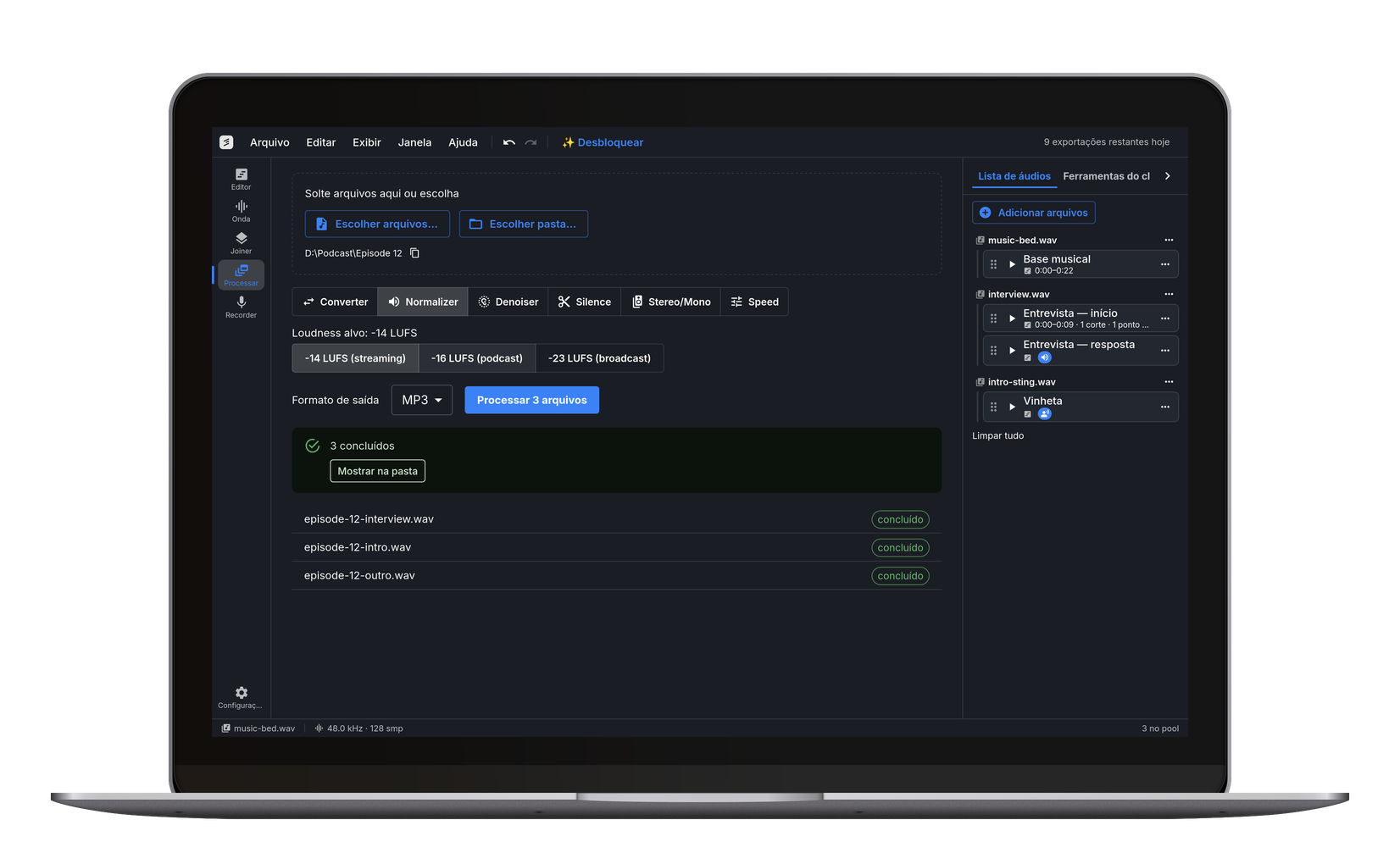Open the Onda waveform view
The height and width of the screenshot is (864, 1400).
click(241, 211)
